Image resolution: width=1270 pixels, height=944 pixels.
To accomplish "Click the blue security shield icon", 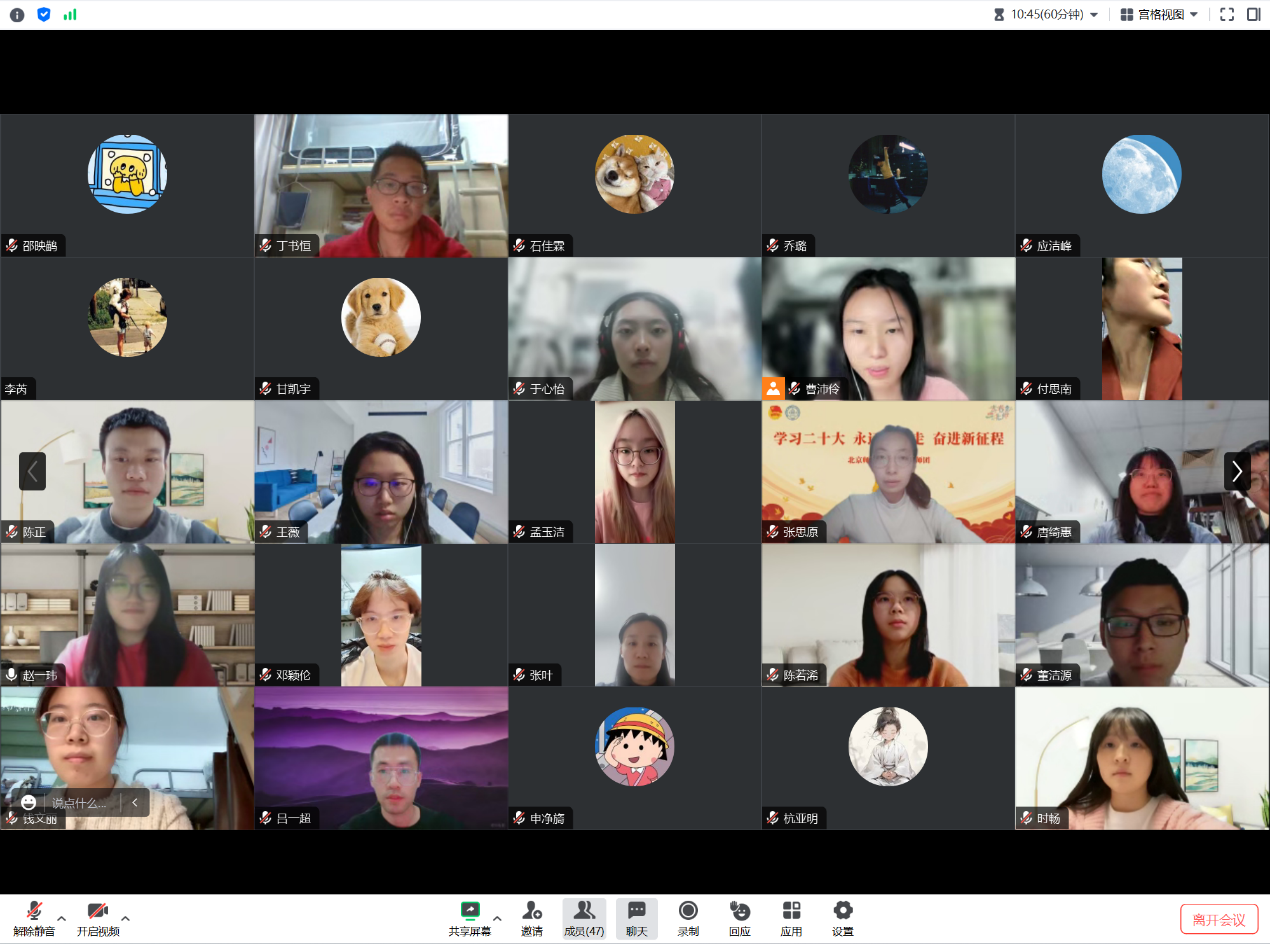I will [43, 15].
